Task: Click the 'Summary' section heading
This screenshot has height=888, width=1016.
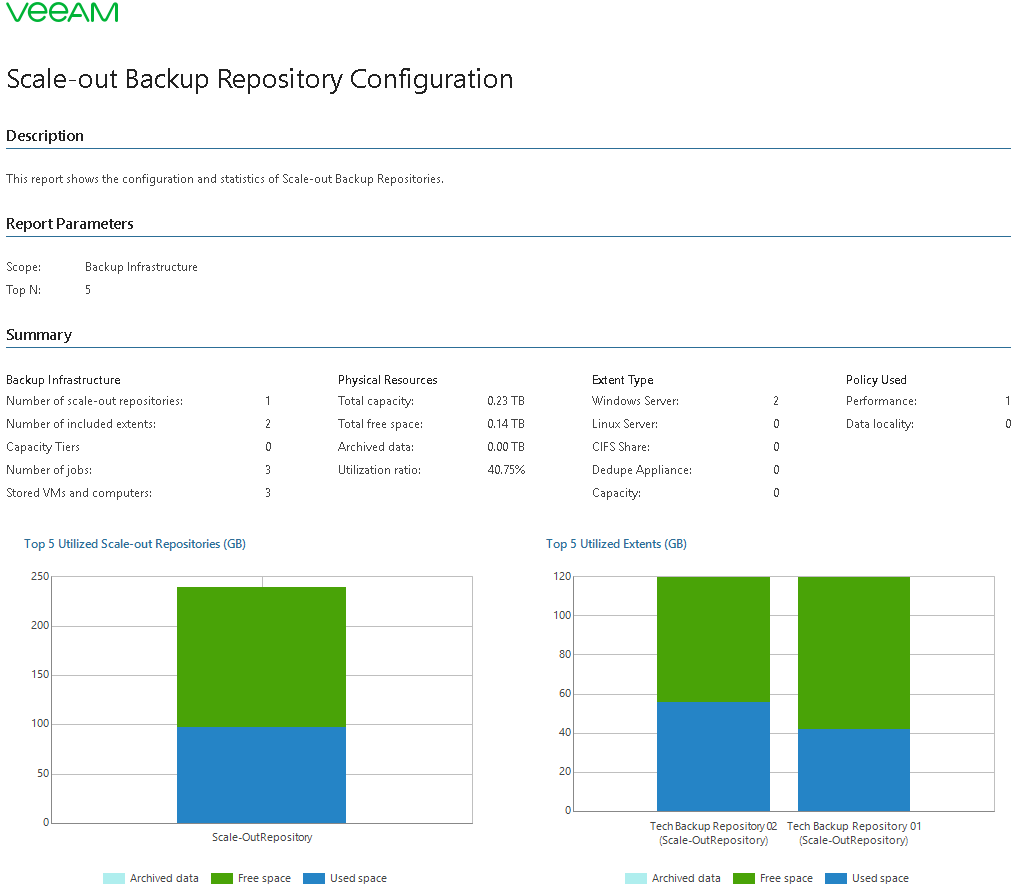Action: [x=39, y=335]
